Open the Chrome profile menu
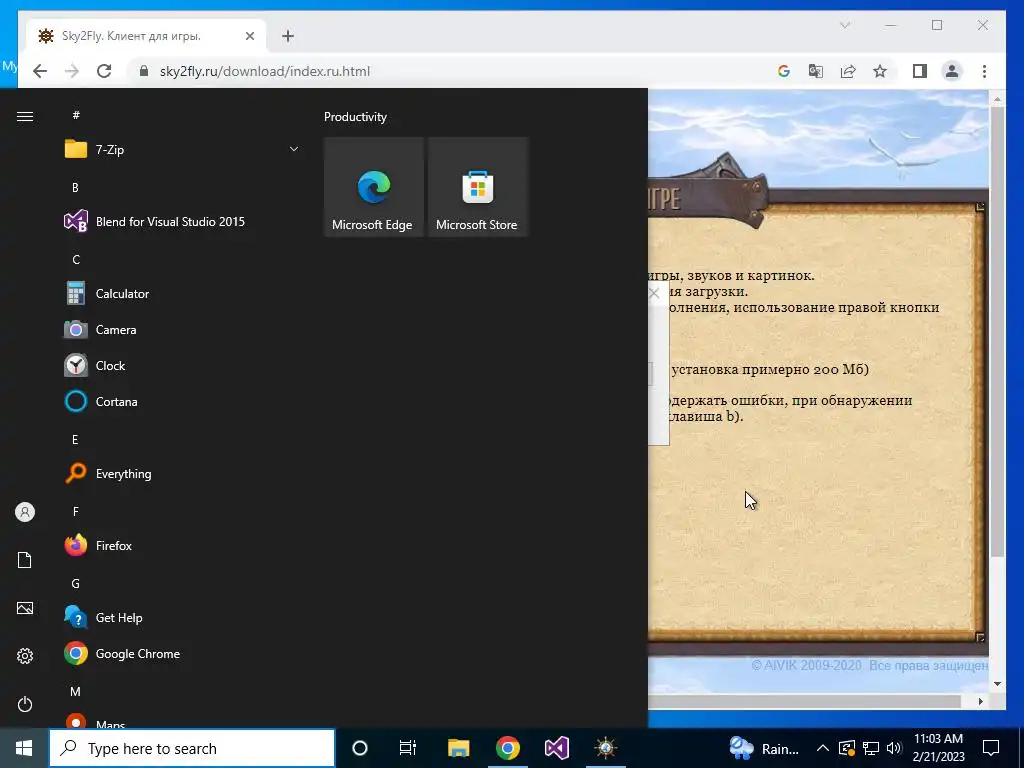The image size is (1024, 768). (x=952, y=71)
